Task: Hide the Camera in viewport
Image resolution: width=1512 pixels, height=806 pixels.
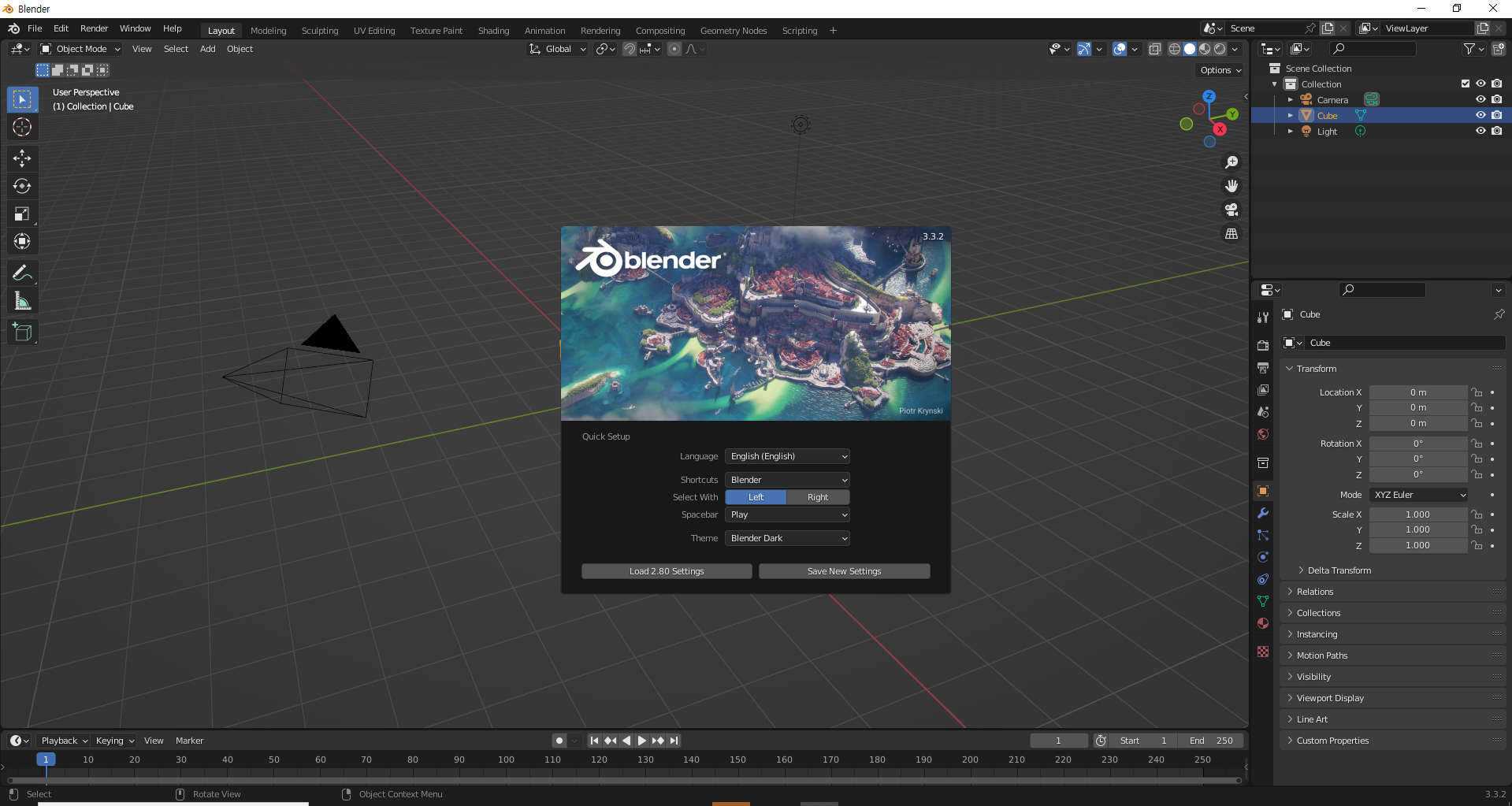Action: pyautogui.click(x=1480, y=99)
